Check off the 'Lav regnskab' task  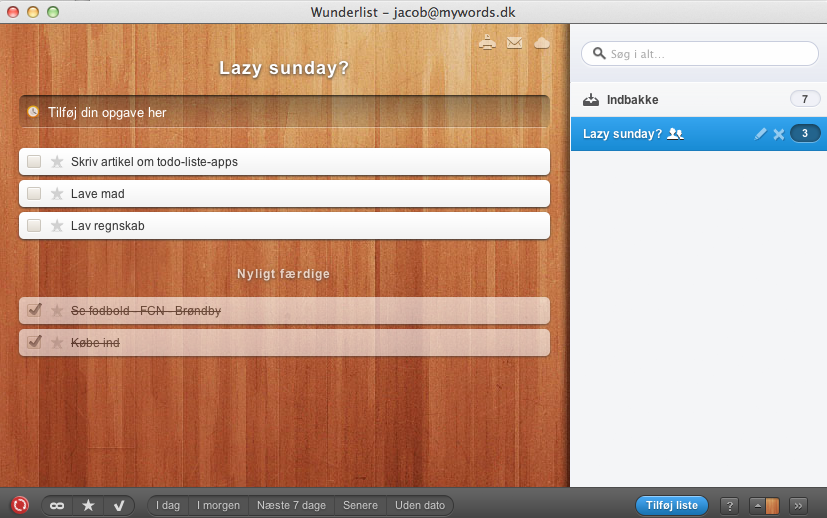pyautogui.click(x=34, y=226)
